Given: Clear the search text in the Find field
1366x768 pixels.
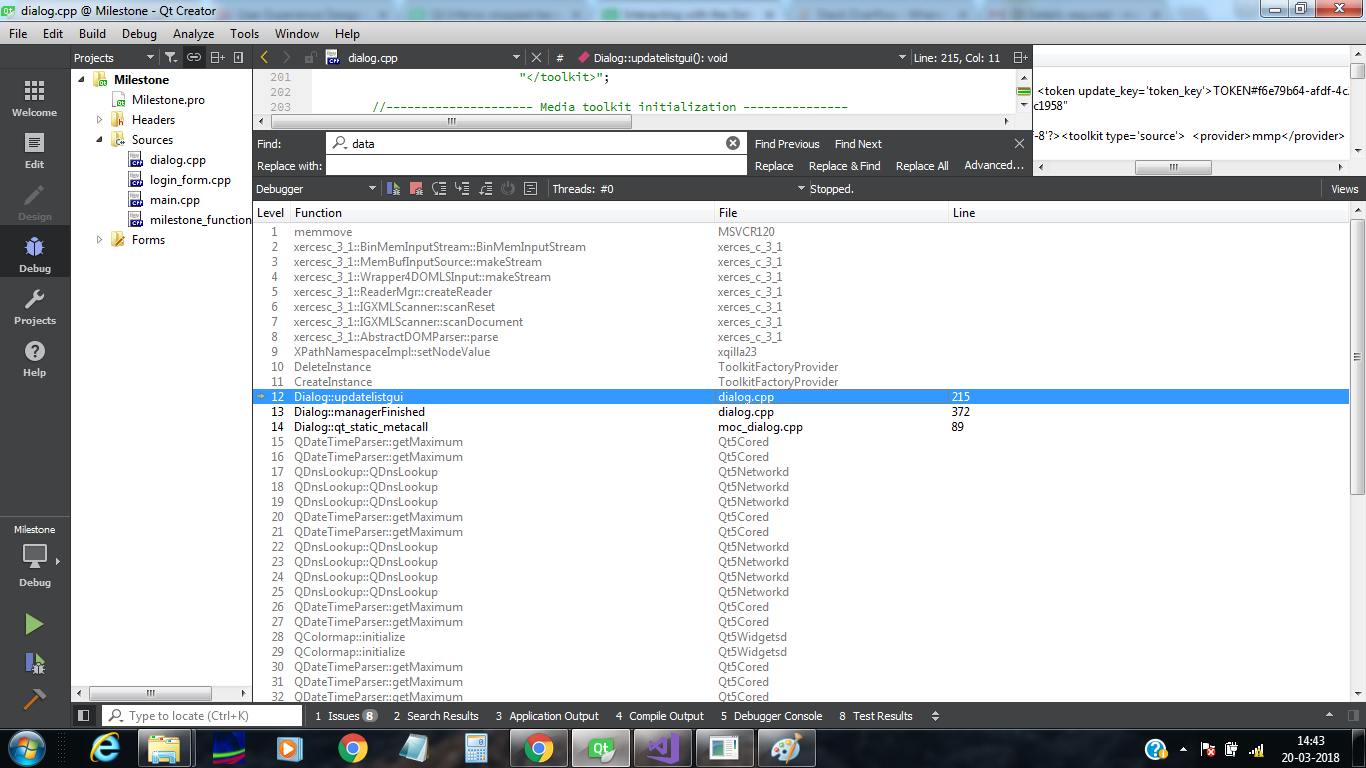Looking at the screenshot, I should pos(733,143).
